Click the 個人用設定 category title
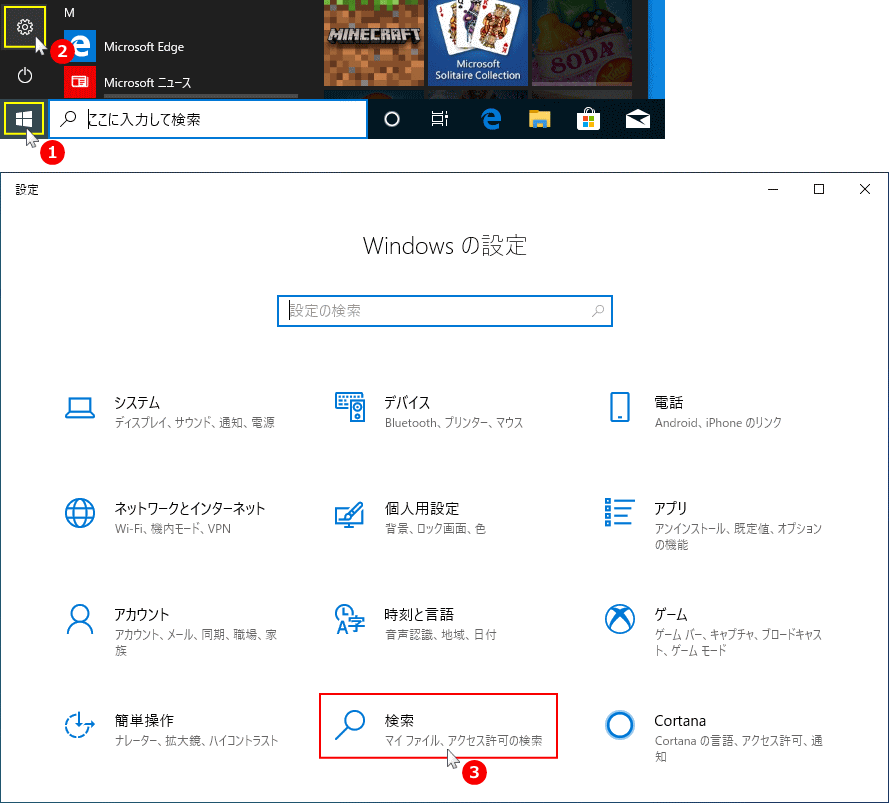This screenshot has width=889, height=803. (422, 509)
